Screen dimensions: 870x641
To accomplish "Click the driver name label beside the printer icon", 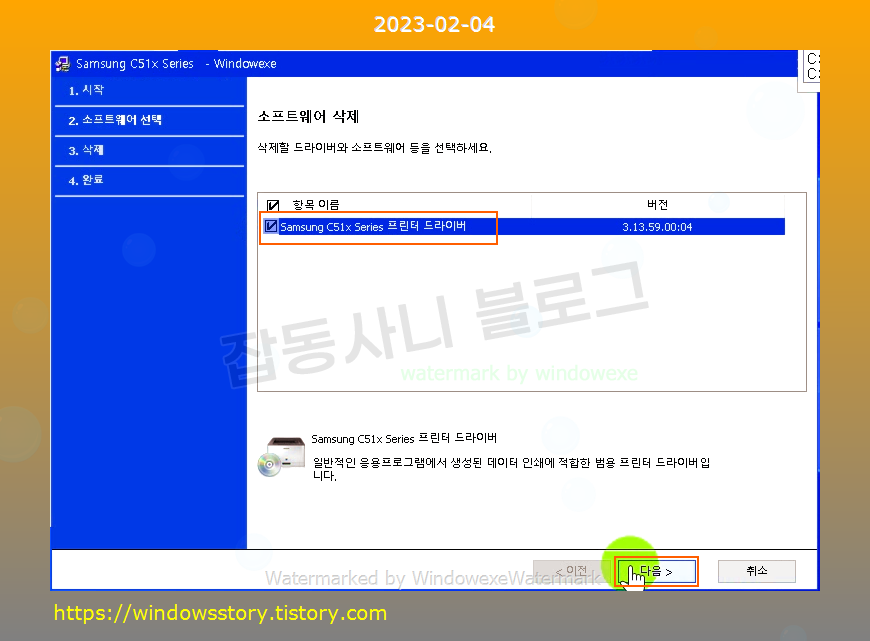I will tap(404, 438).
